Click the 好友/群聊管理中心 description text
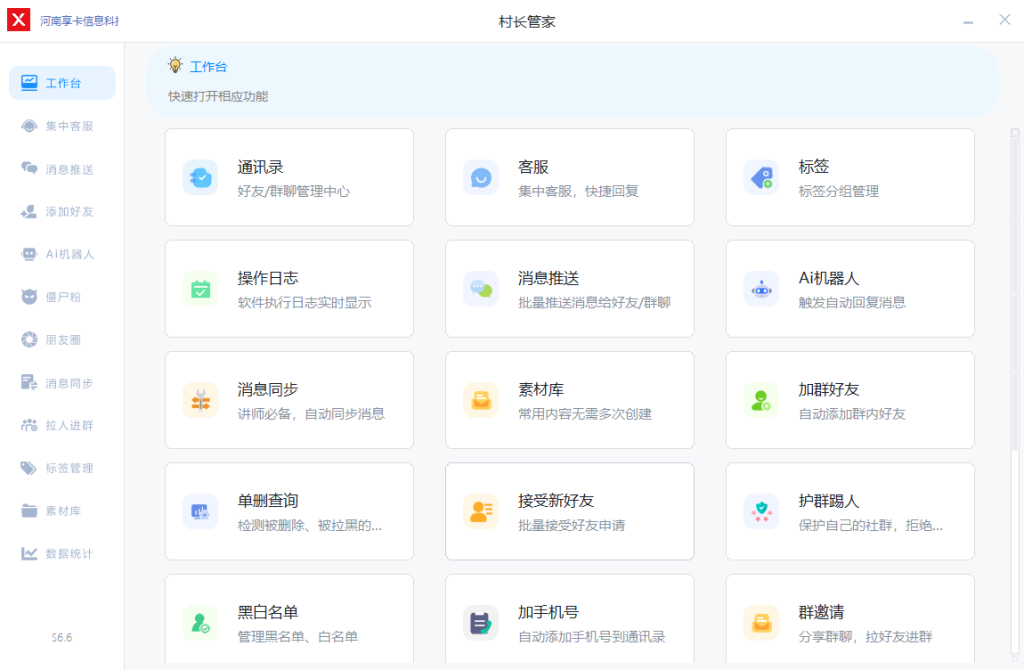The height and width of the screenshot is (670, 1024). [293, 191]
